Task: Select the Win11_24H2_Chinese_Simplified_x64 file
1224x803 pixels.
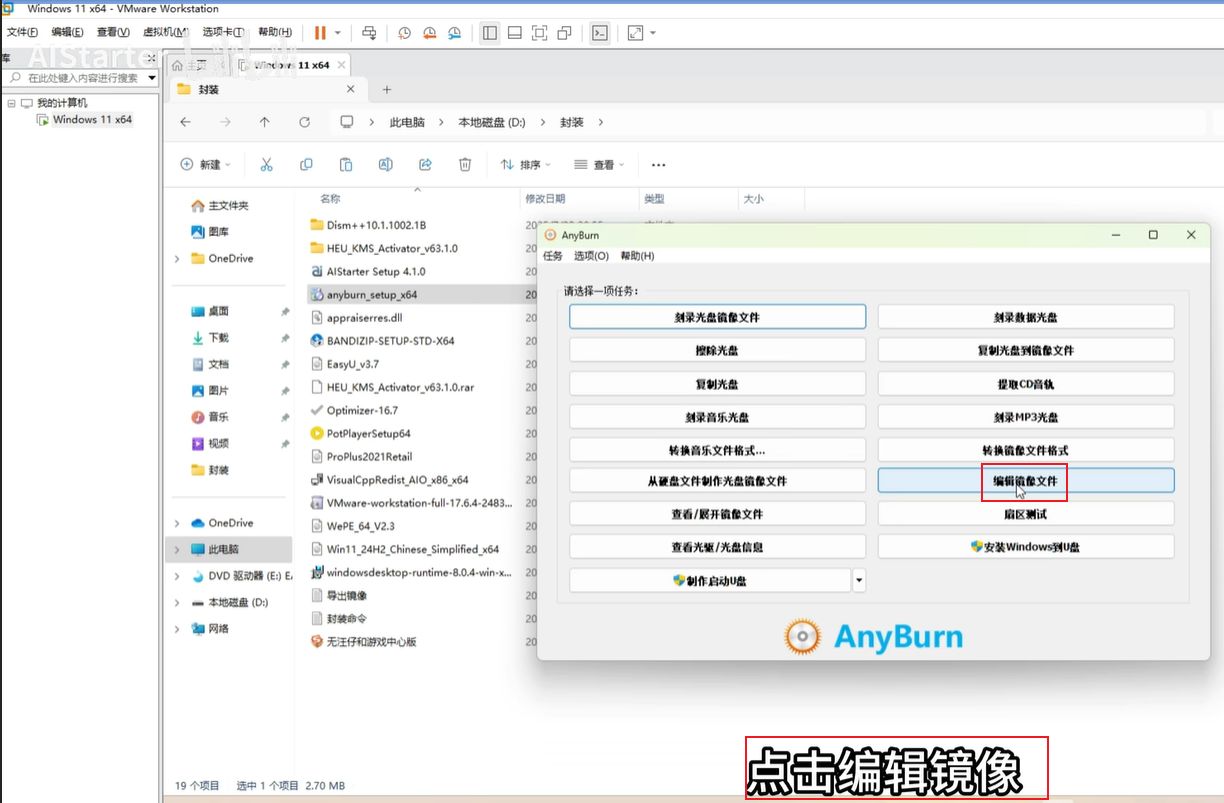Action: click(x=412, y=549)
